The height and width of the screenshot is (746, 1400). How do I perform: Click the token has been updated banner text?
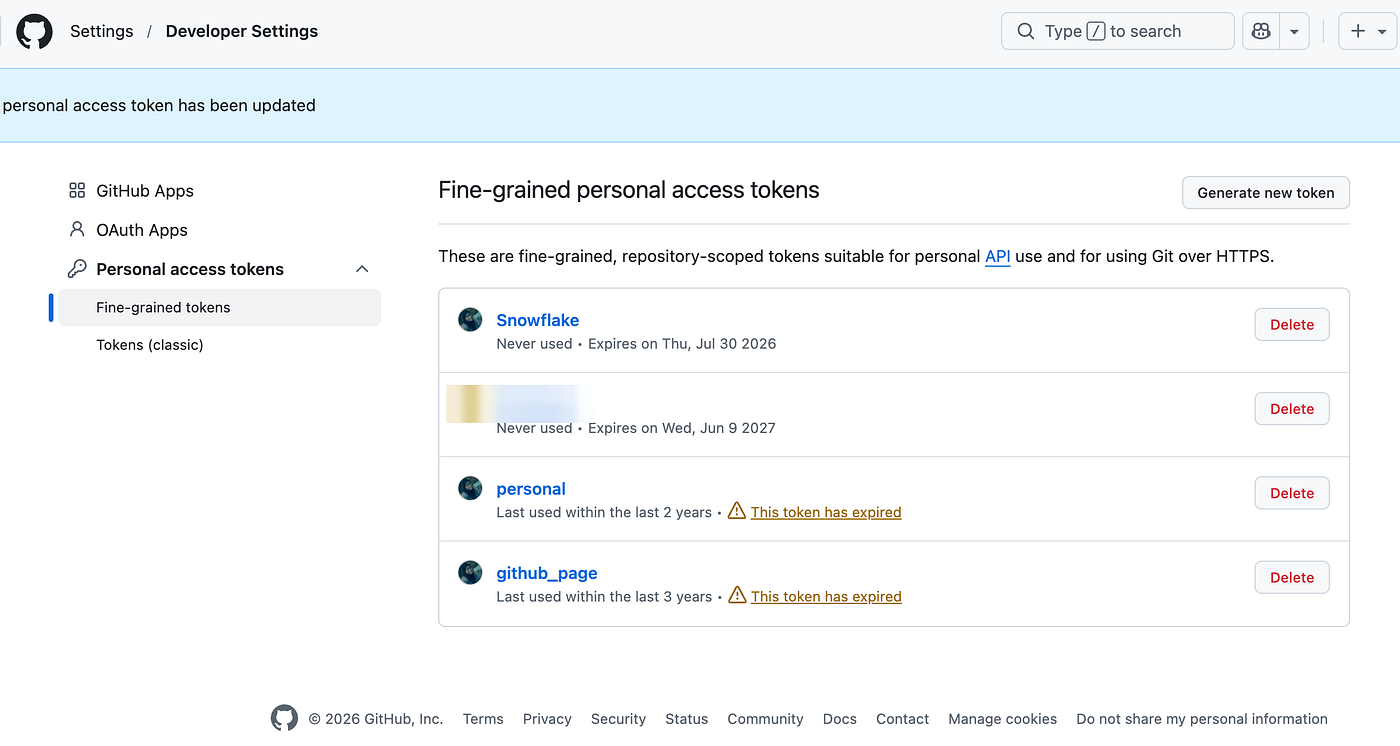[x=159, y=105]
